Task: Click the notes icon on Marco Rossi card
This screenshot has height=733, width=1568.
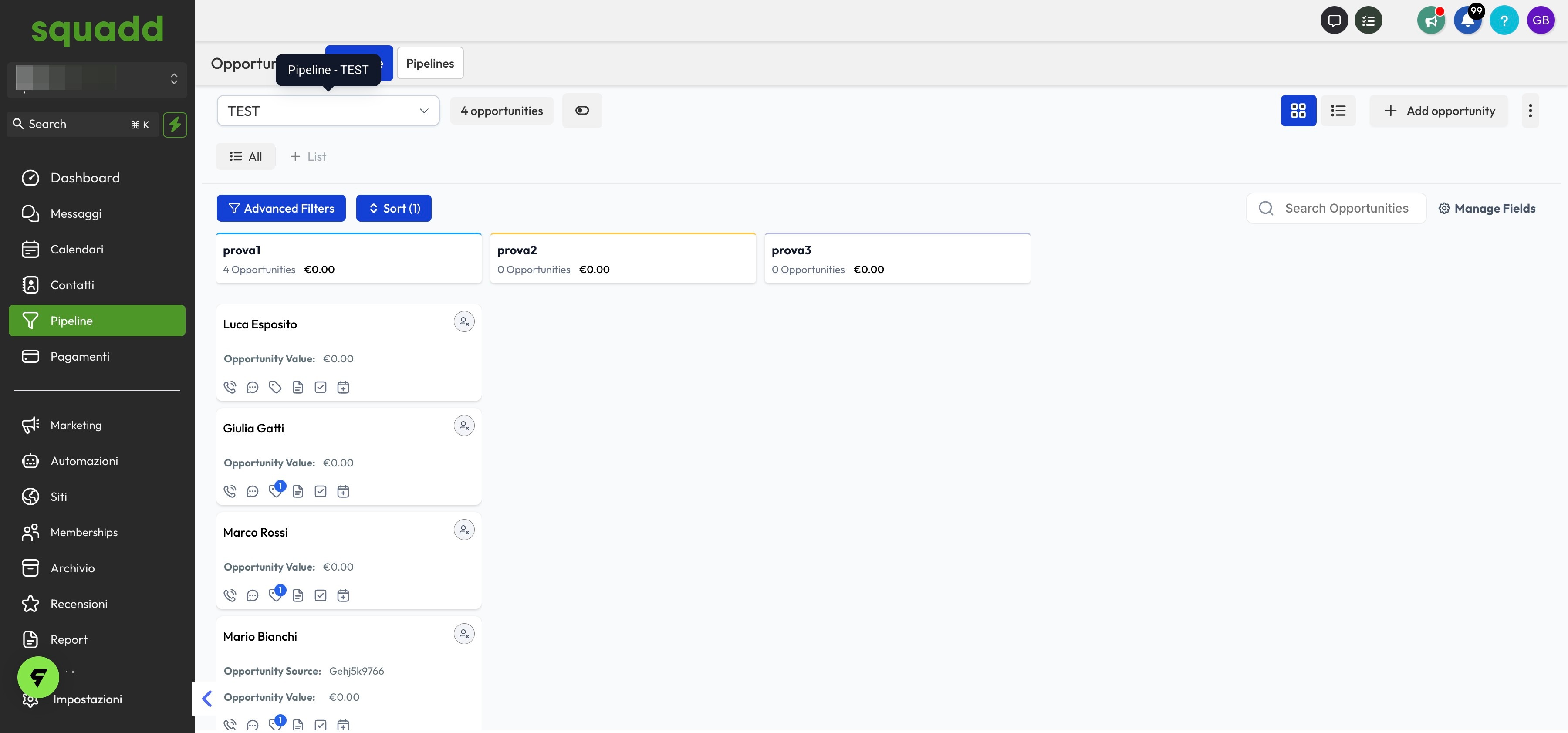Action: [x=297, y=595]
